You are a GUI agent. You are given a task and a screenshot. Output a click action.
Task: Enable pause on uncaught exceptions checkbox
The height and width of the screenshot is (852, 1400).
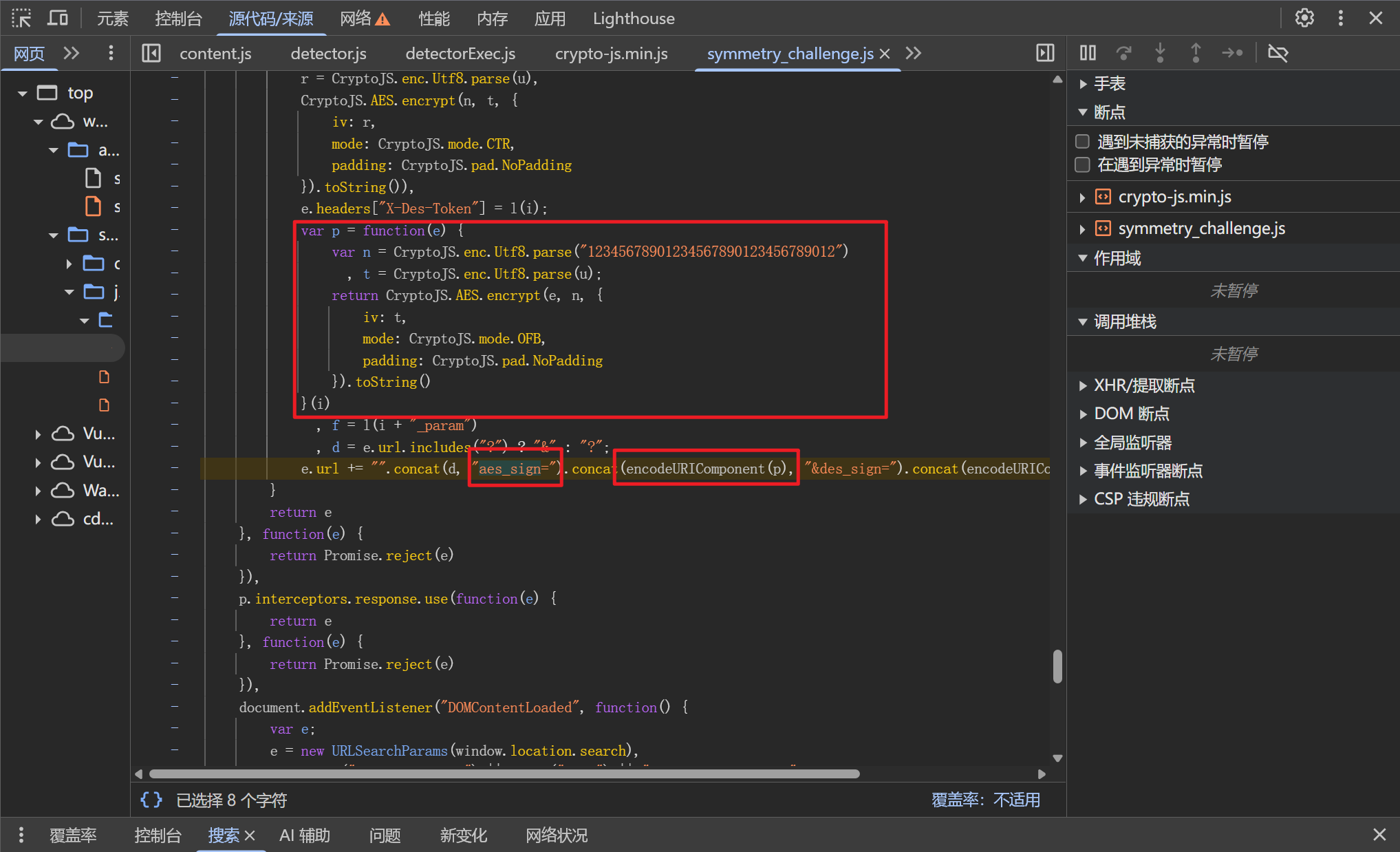coord(1083,142)
